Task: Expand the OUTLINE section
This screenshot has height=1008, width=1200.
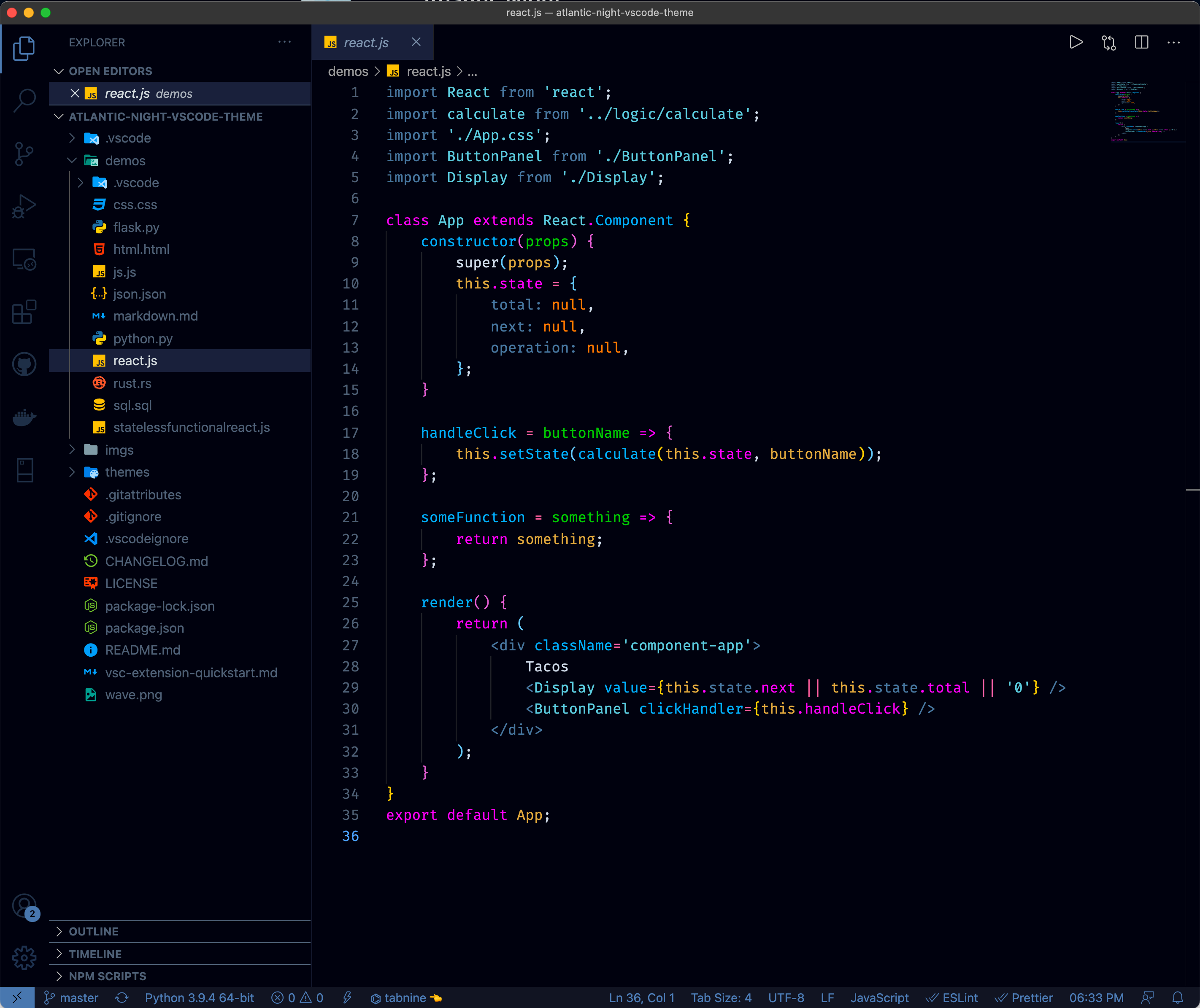Action: pos(94,931)
